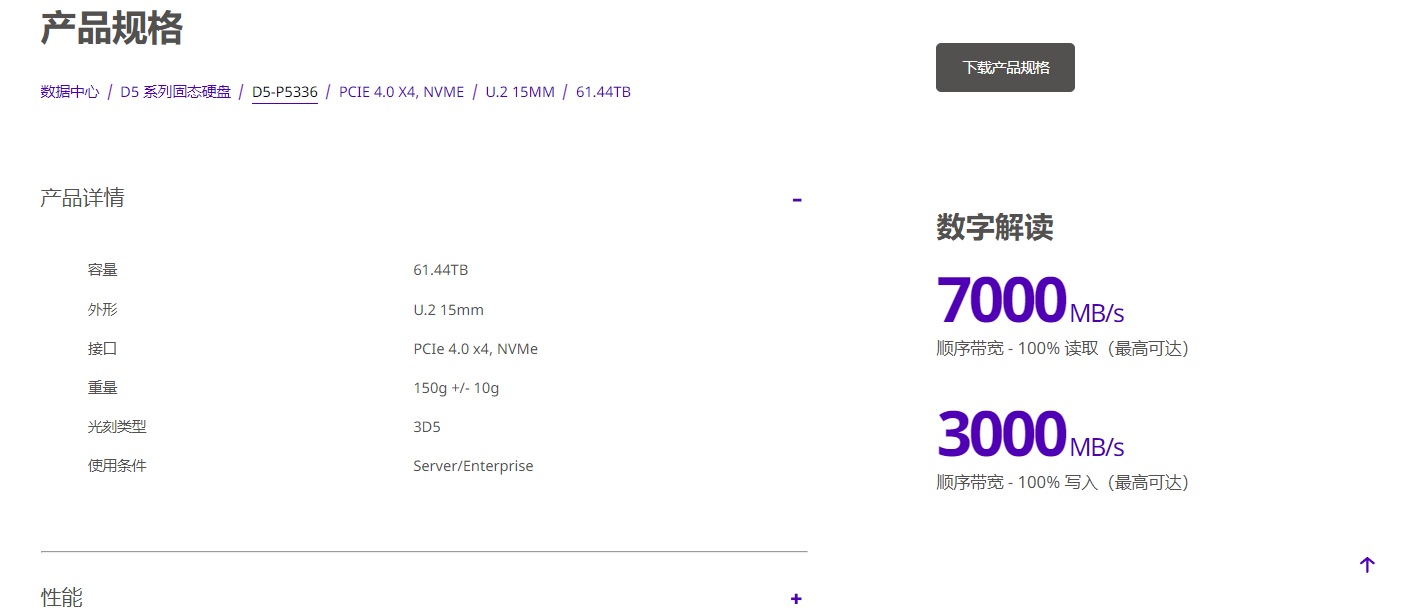Click the Server/Enterprise usage condition value
Image resolution: width=1415 pixels, height=616 pixels.
click(473, 465)
